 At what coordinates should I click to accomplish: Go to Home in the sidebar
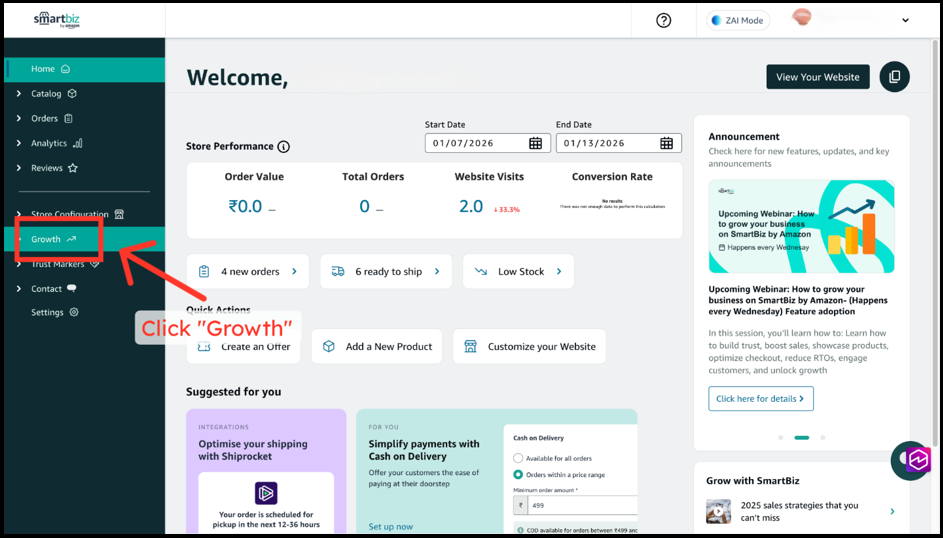coord(43,69)
